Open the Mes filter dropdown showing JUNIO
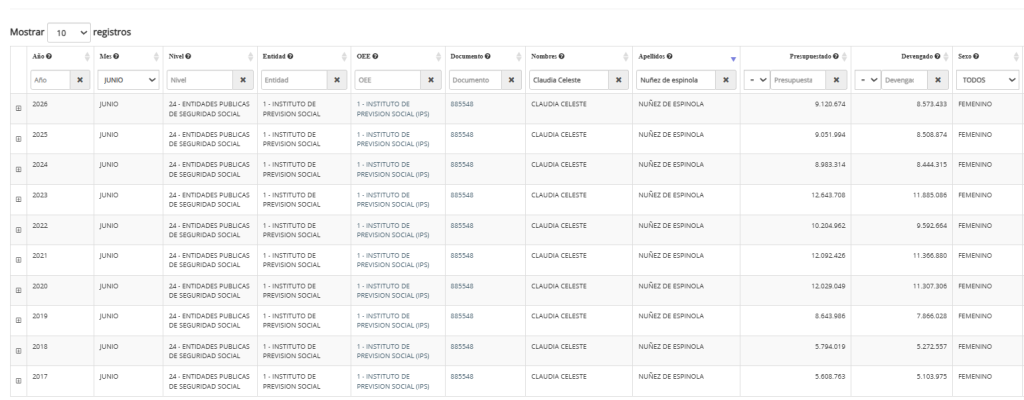Viewport: 1024px width, 400px height. tap(129, 80)
